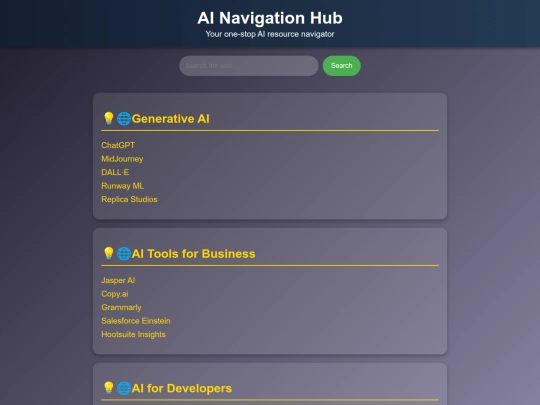
Task: Click the globe icon beside AI Tools for Business
Action: tap(124, 254)
